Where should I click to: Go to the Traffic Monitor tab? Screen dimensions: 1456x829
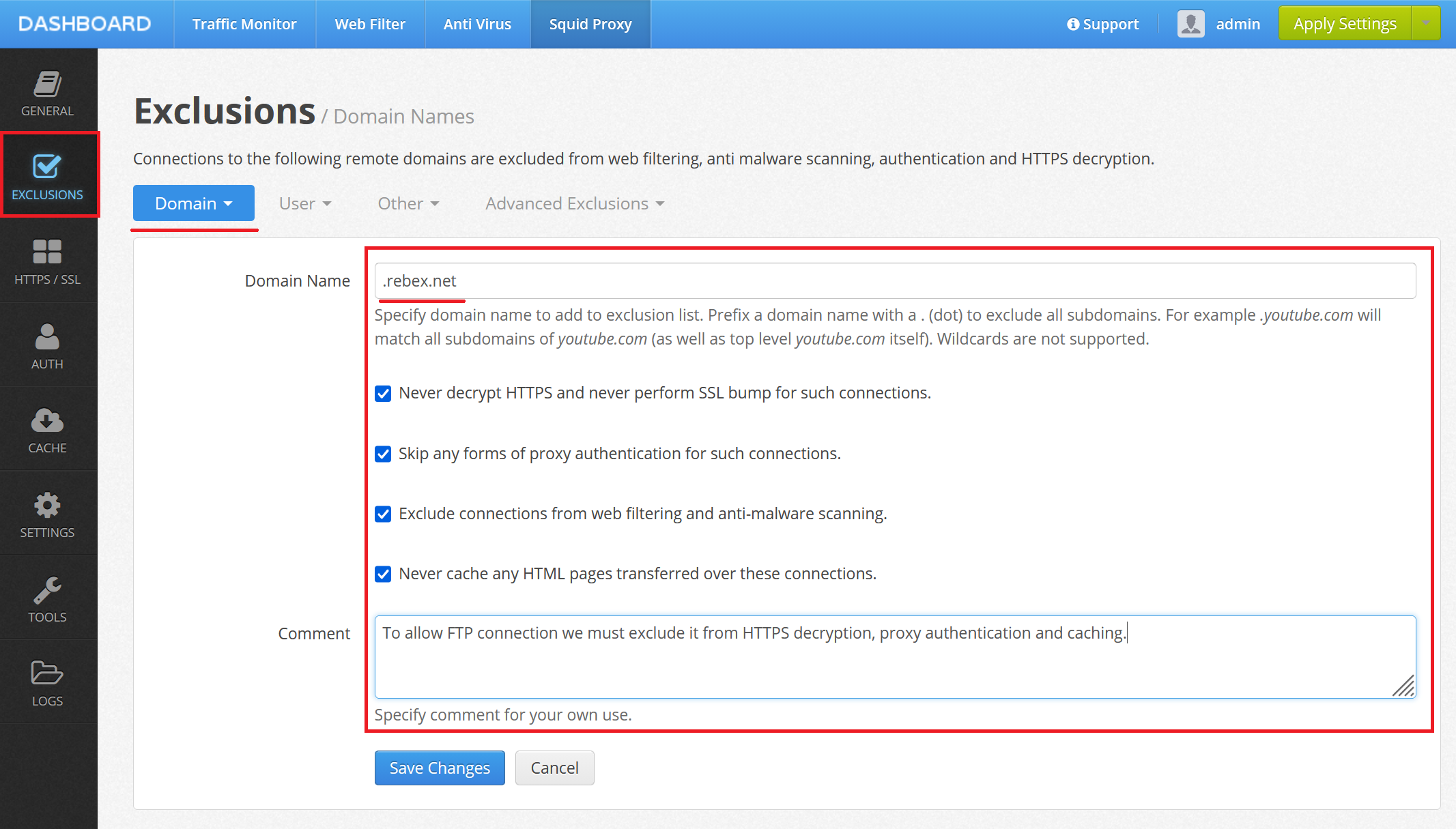tap(244, 24)
